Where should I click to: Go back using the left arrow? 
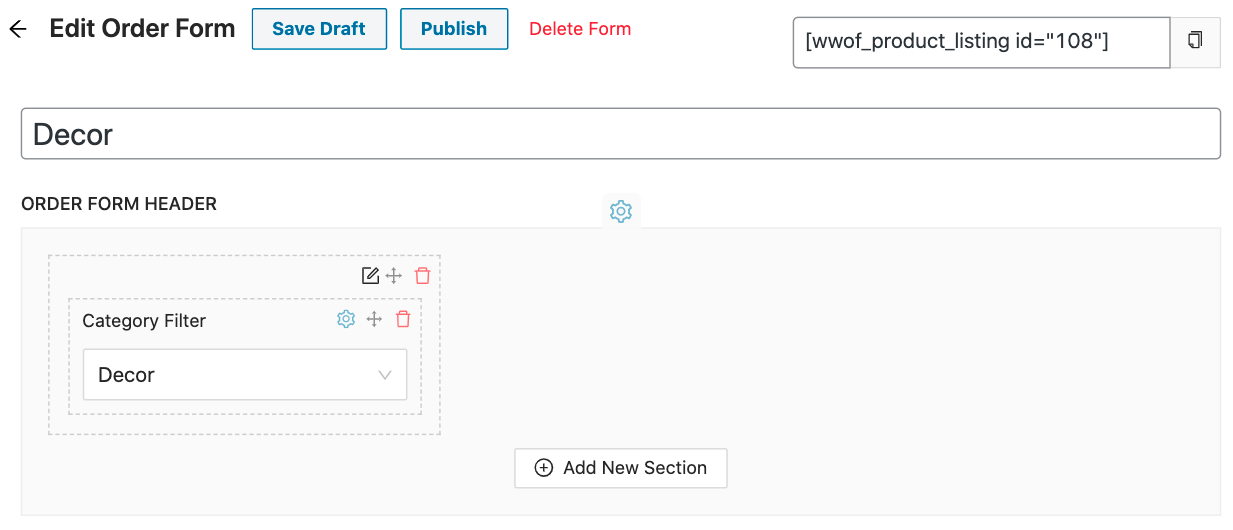point(17,29)
